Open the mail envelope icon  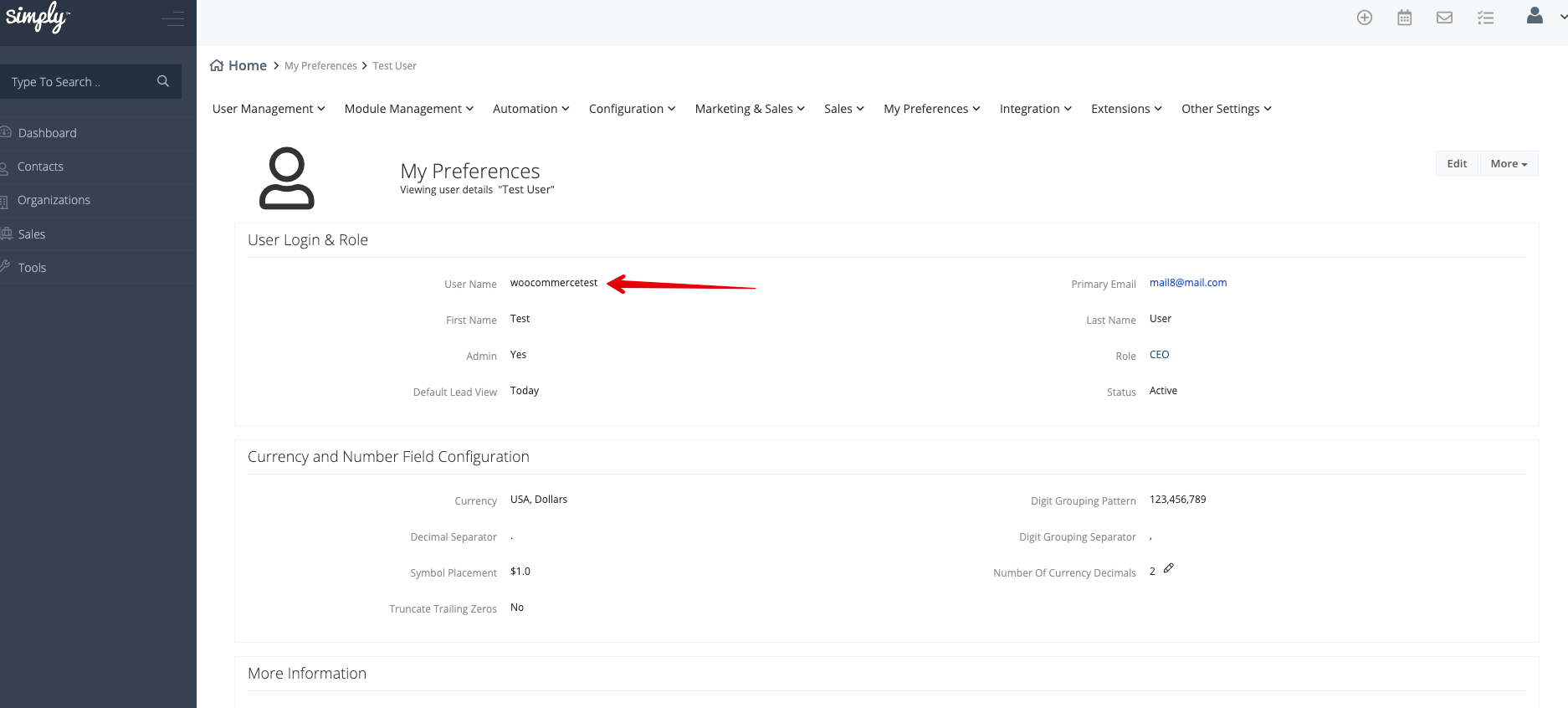point(1444,18)
